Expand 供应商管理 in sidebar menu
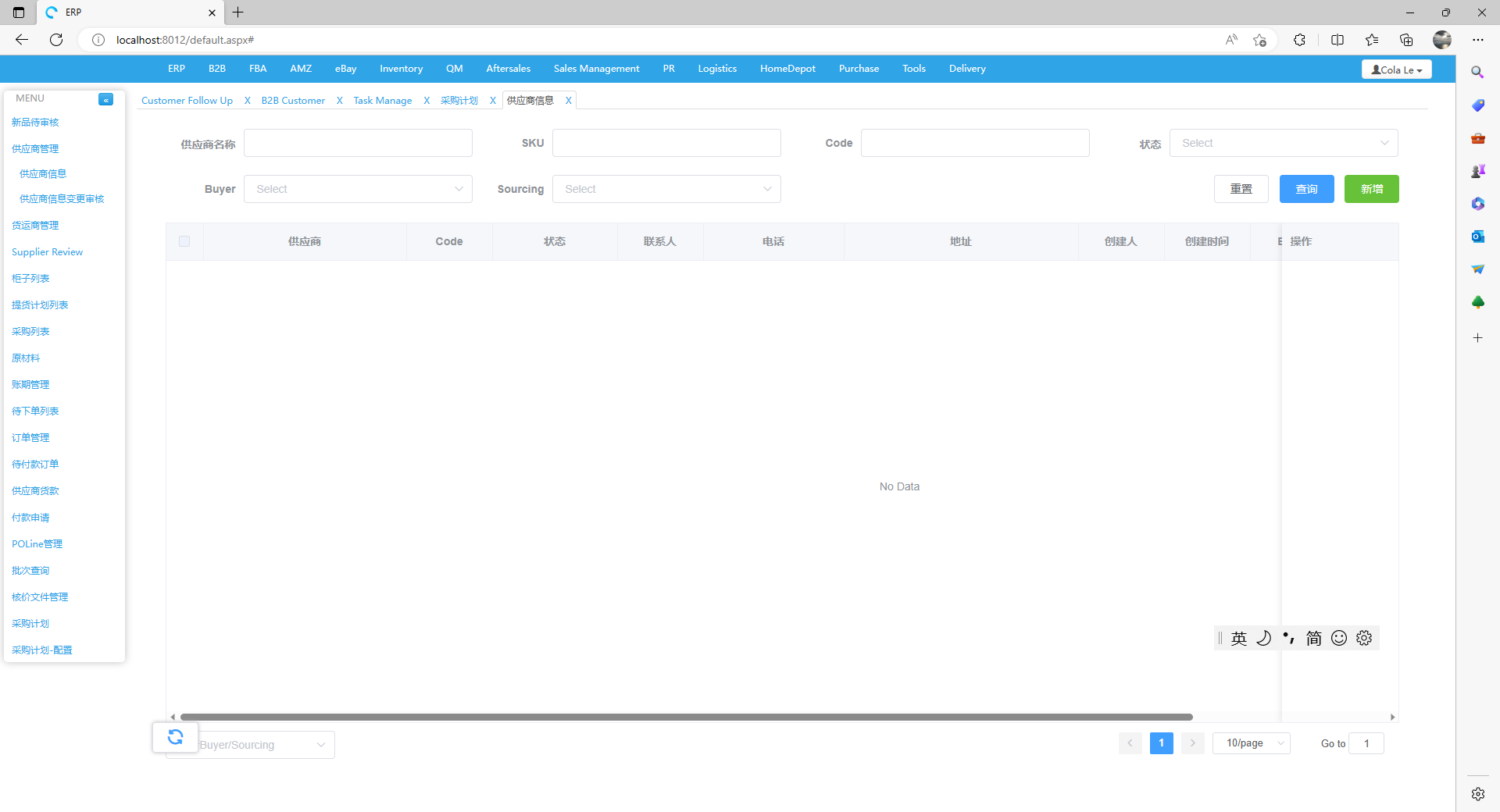The width and height of the screenshot is (1500, 812). click(35, 148)
